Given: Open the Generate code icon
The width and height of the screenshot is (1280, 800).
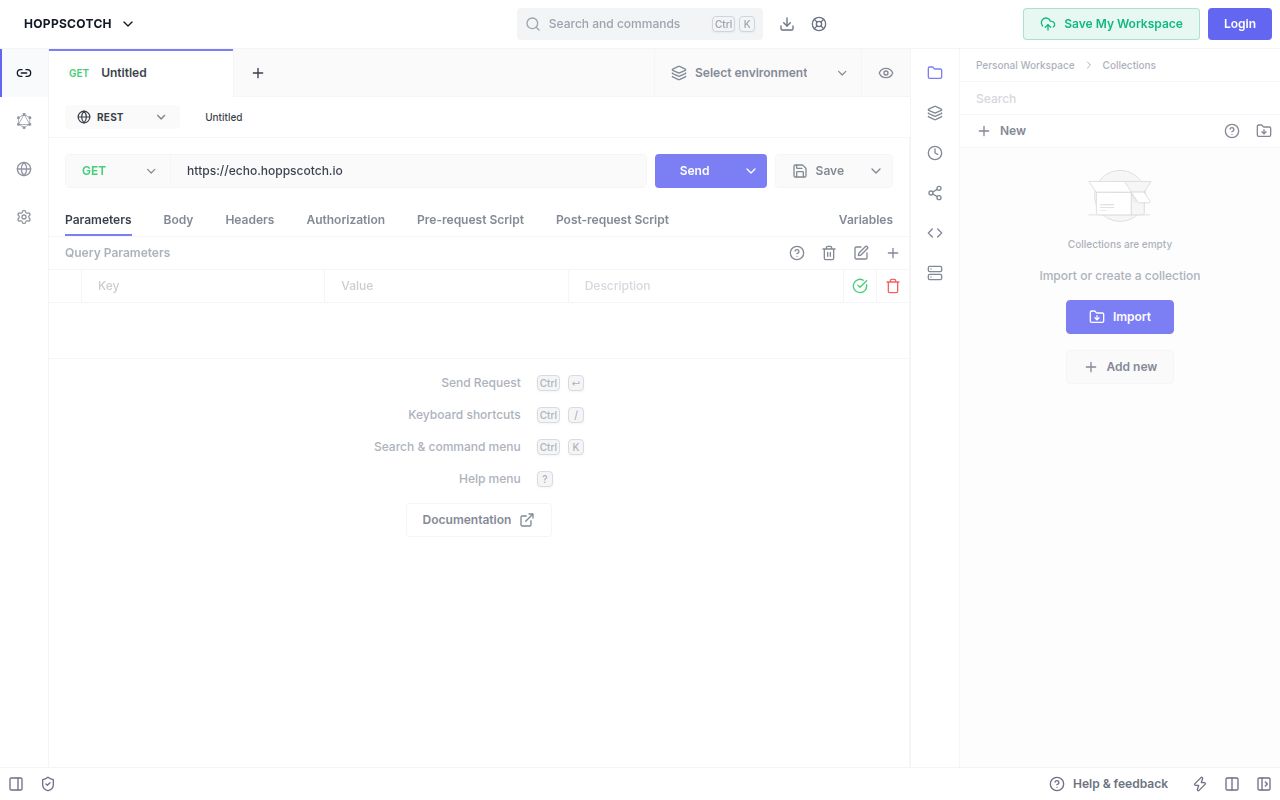Looking at the screenshot, I should [x=935, y=233].
